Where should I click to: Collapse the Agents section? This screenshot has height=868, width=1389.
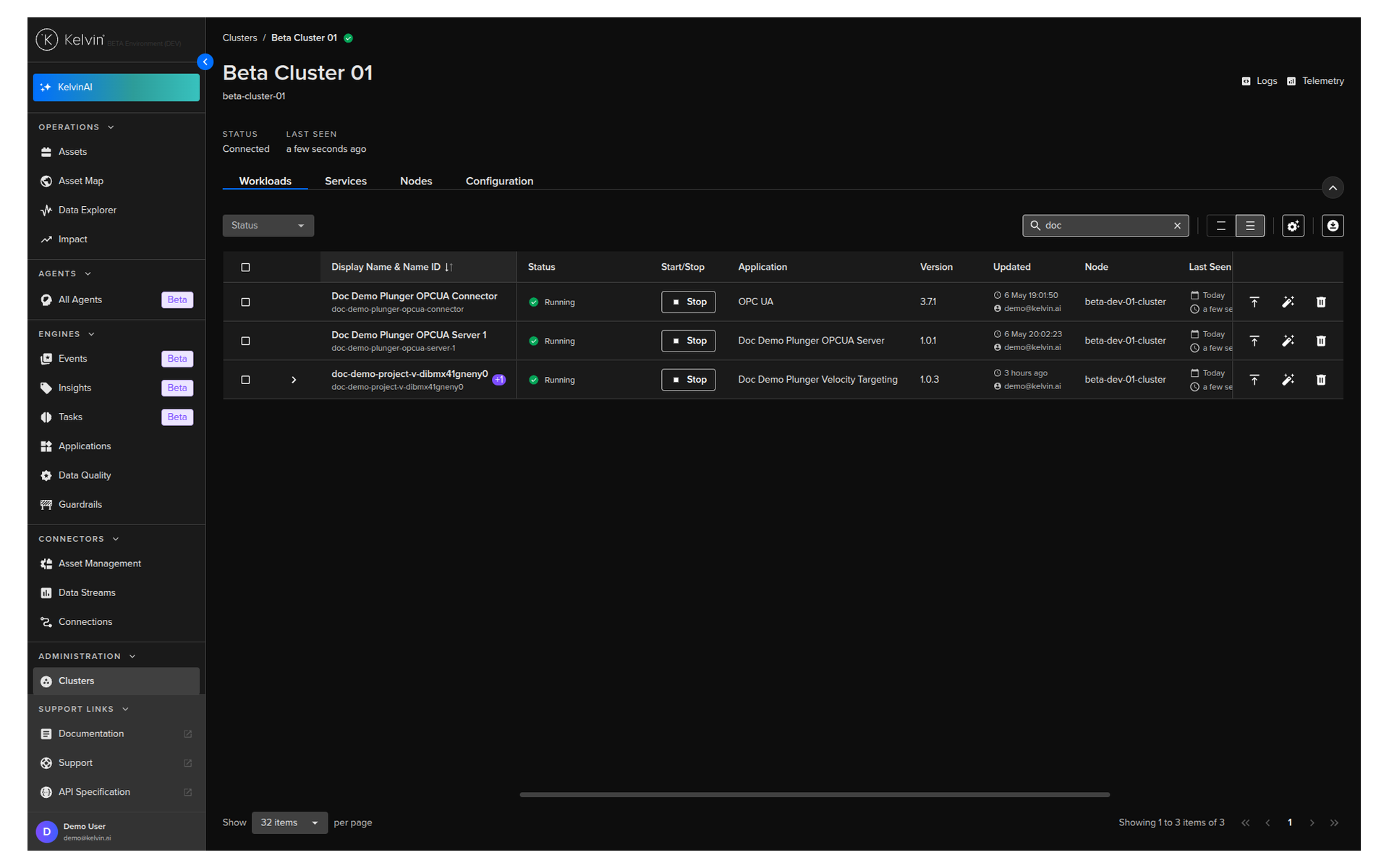[88, 273]
